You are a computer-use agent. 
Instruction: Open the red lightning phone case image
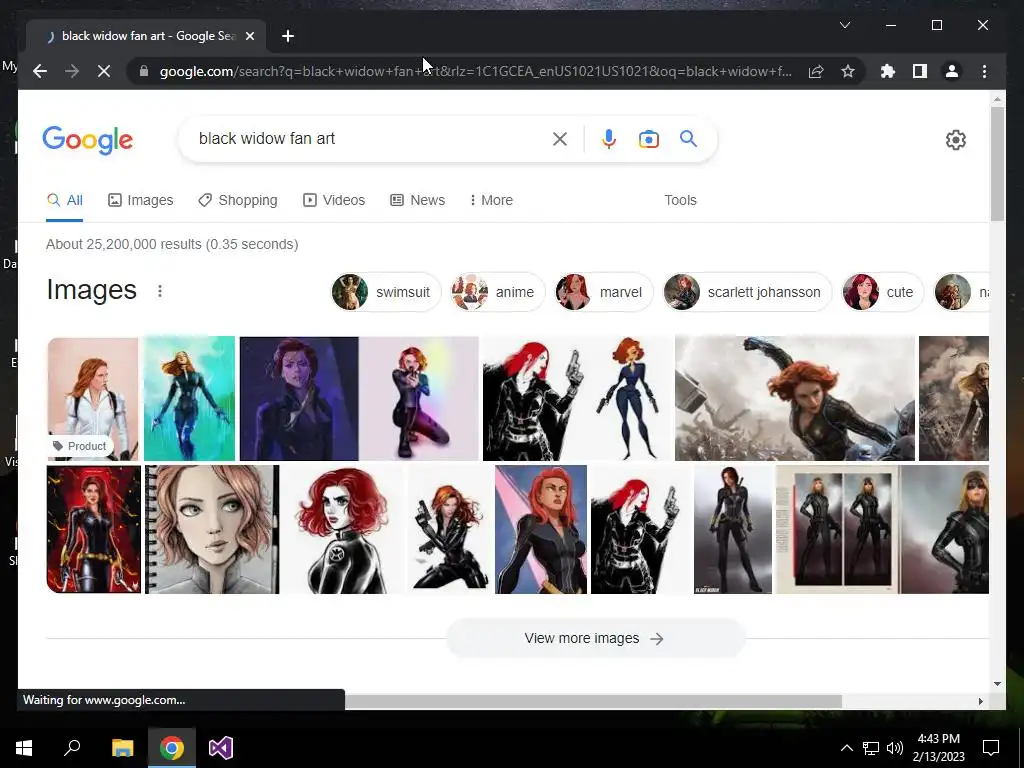[x=93, y=529]
